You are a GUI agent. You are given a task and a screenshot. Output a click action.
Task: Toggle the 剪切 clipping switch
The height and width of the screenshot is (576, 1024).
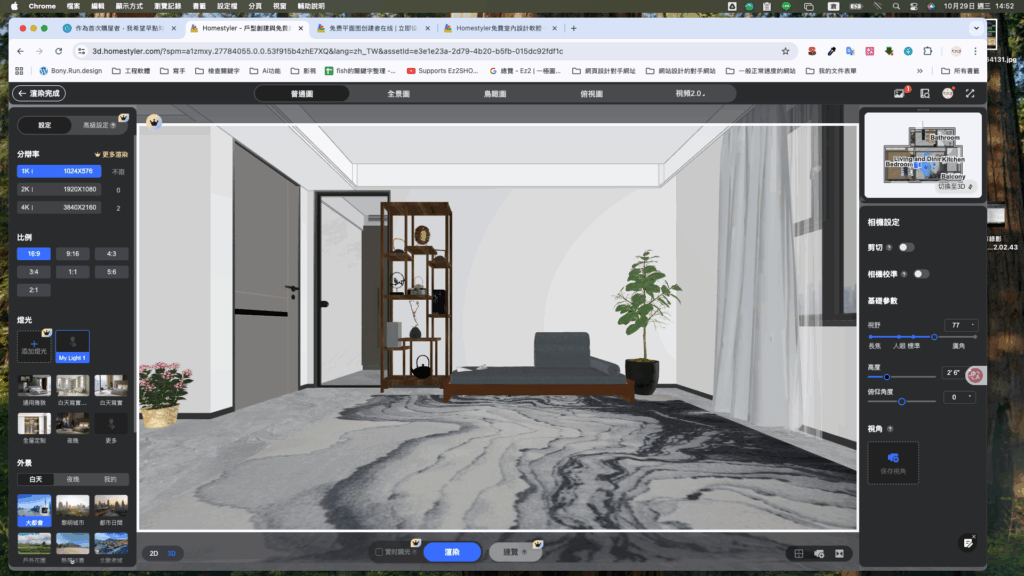[906, 247]
